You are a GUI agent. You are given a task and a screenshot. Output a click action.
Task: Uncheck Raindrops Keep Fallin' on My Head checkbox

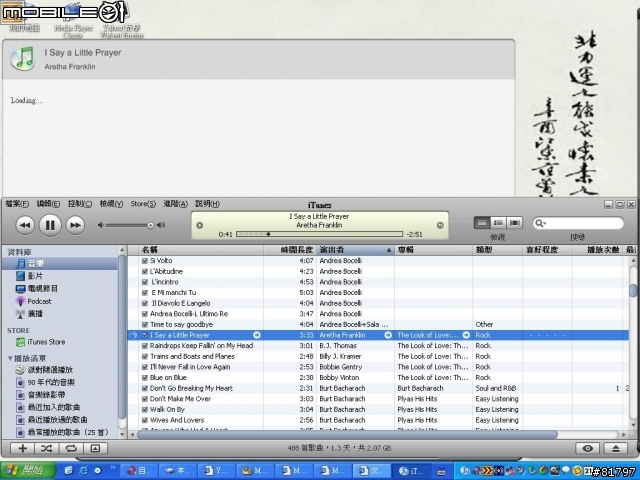(144, 346)
